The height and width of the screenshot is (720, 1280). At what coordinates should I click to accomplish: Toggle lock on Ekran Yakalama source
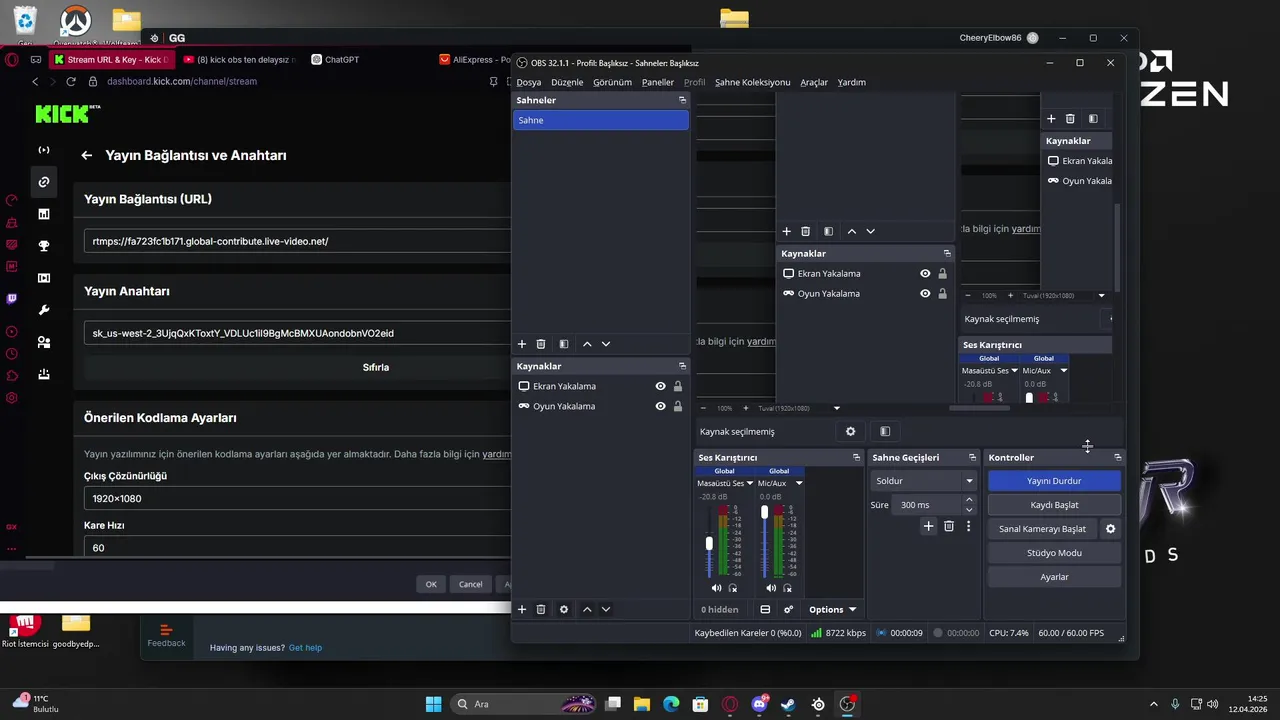click(x=678, y=386)
